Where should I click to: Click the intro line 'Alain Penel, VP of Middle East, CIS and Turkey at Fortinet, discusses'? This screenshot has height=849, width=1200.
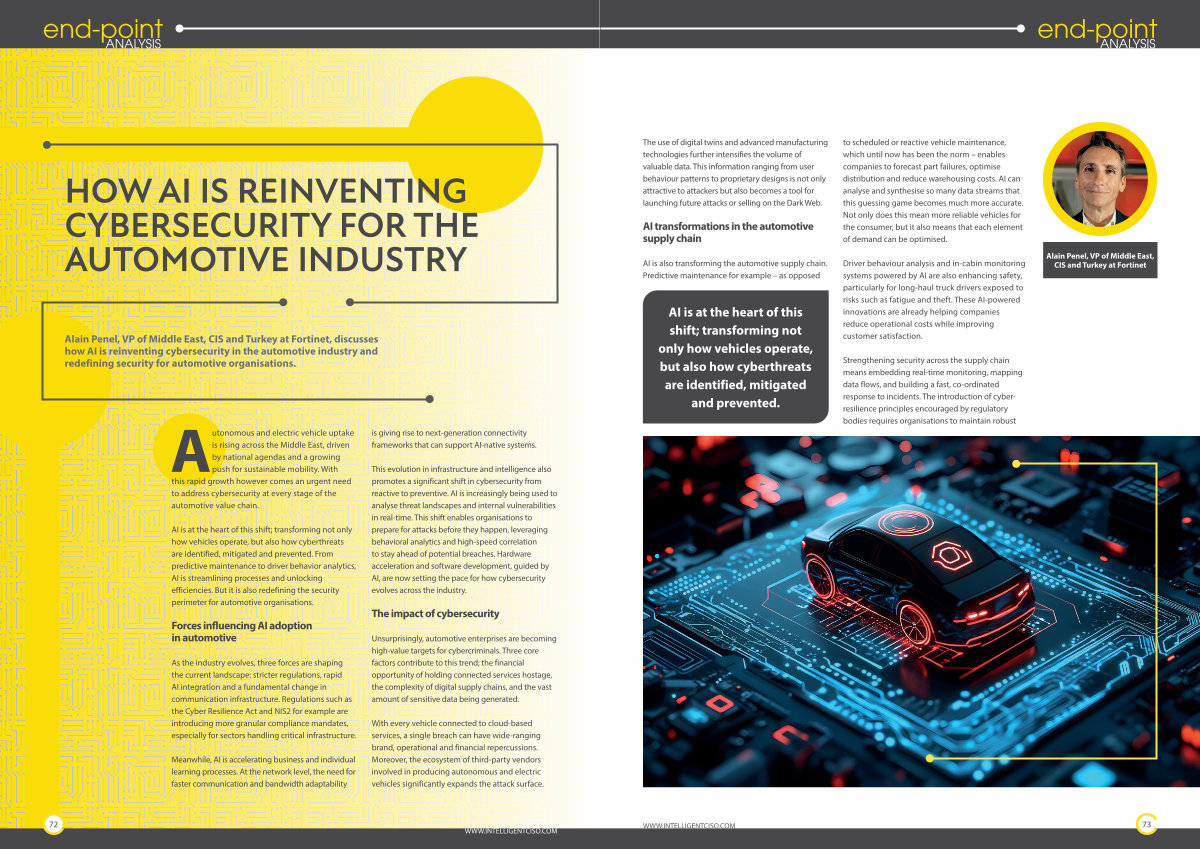tap(221, 339)
